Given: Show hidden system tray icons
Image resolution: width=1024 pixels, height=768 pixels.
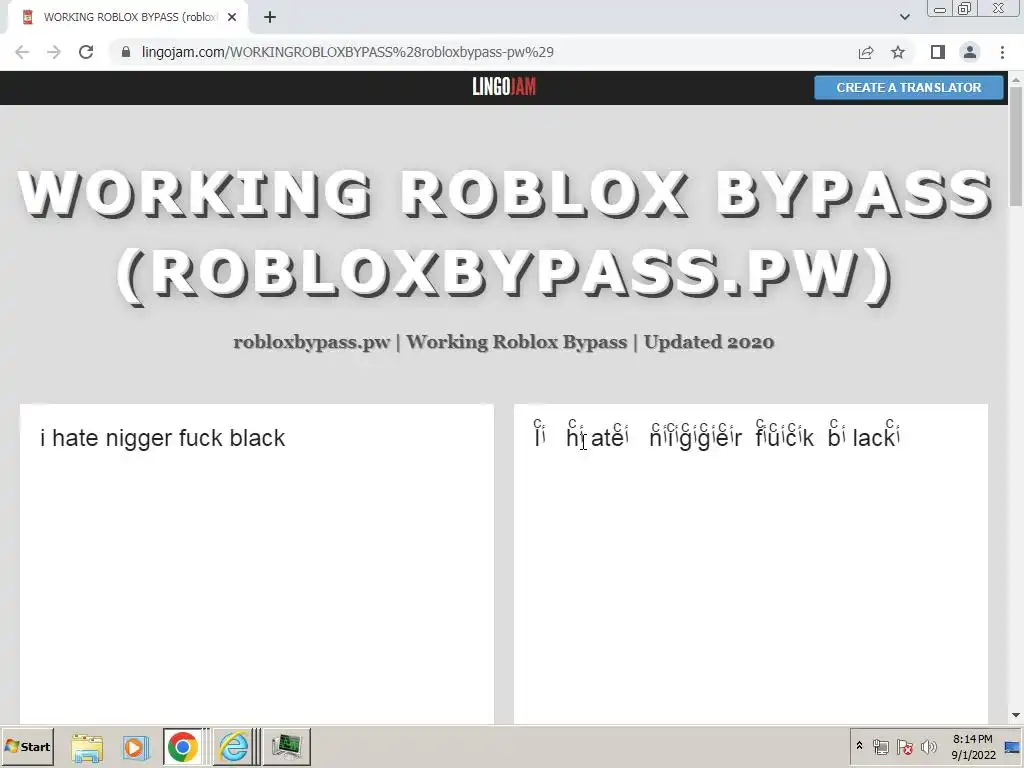Looking at the screenshot, I should tap(859, 746).
